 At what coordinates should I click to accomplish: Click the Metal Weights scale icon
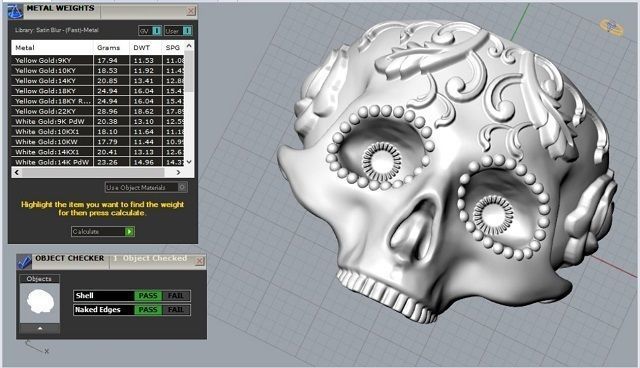pyautogui.click(x=15, y=11)
